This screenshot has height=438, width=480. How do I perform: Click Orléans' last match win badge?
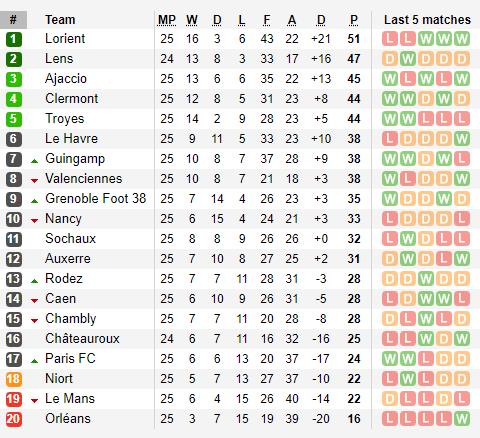pos(462,419)
